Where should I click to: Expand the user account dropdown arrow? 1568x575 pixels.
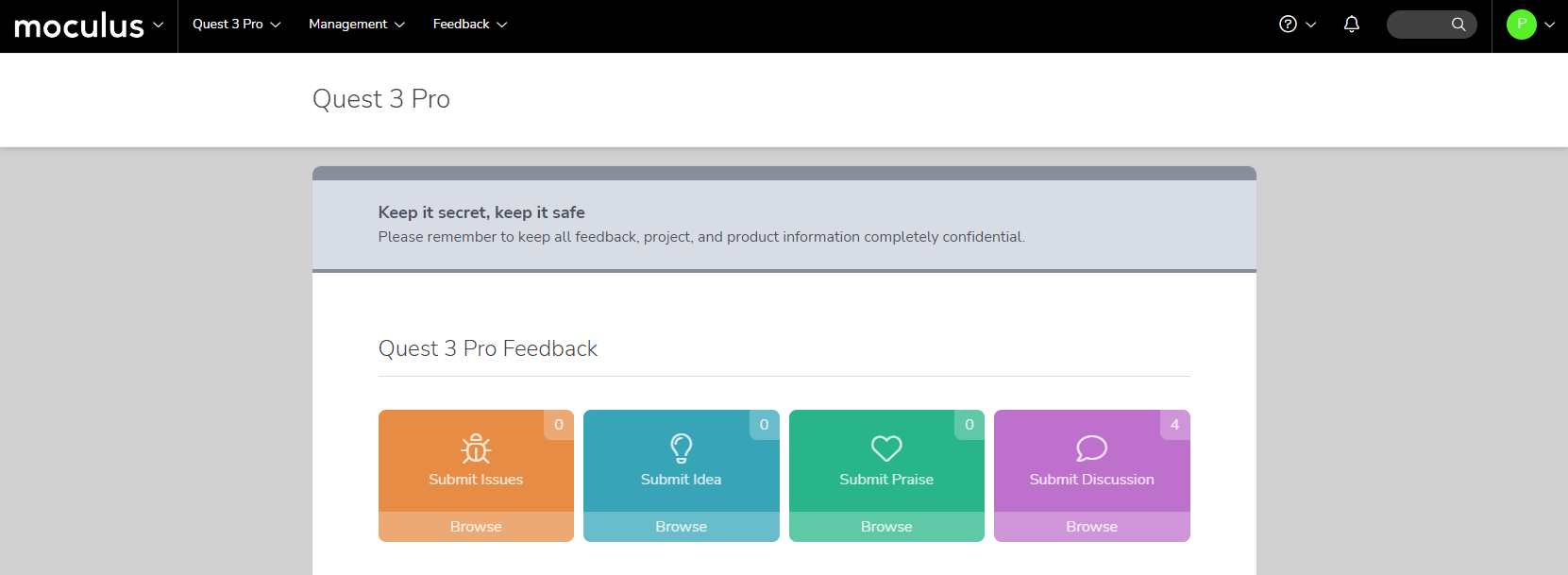(1549, 25)
